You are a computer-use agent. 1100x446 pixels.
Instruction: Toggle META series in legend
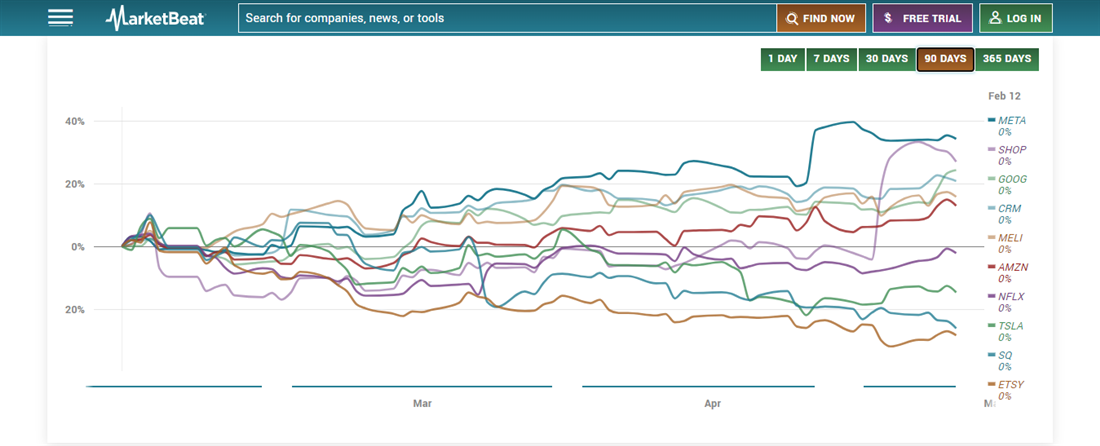(1011, 121)
